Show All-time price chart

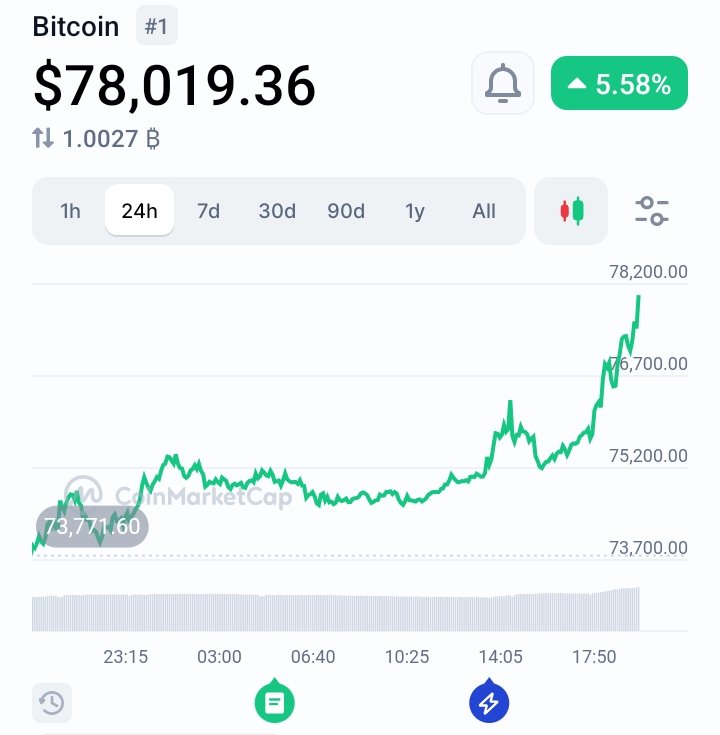[484, 211]
